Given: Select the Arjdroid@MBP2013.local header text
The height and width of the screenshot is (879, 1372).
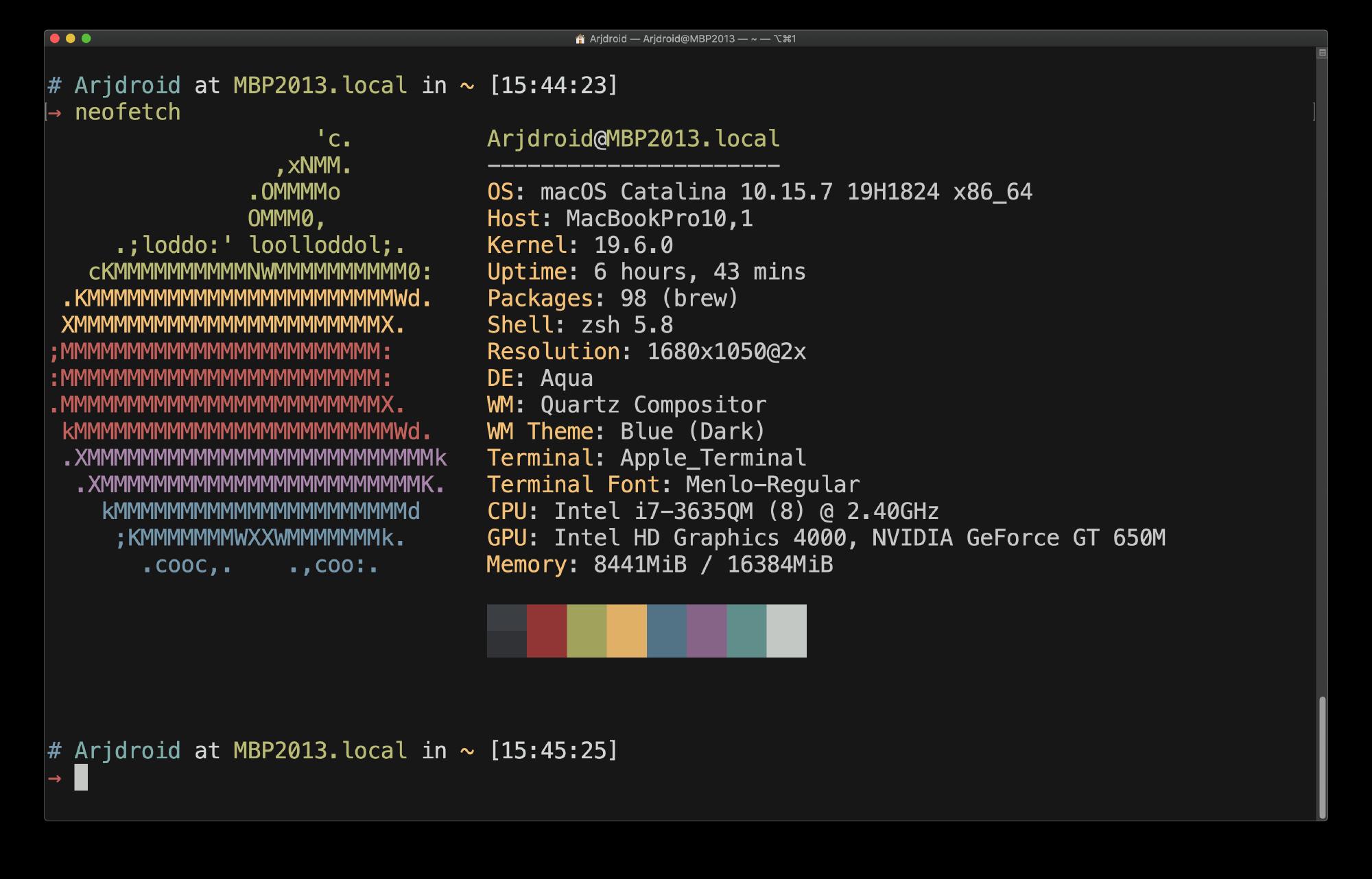Looking at the screenshot, I should coord(632,139).
